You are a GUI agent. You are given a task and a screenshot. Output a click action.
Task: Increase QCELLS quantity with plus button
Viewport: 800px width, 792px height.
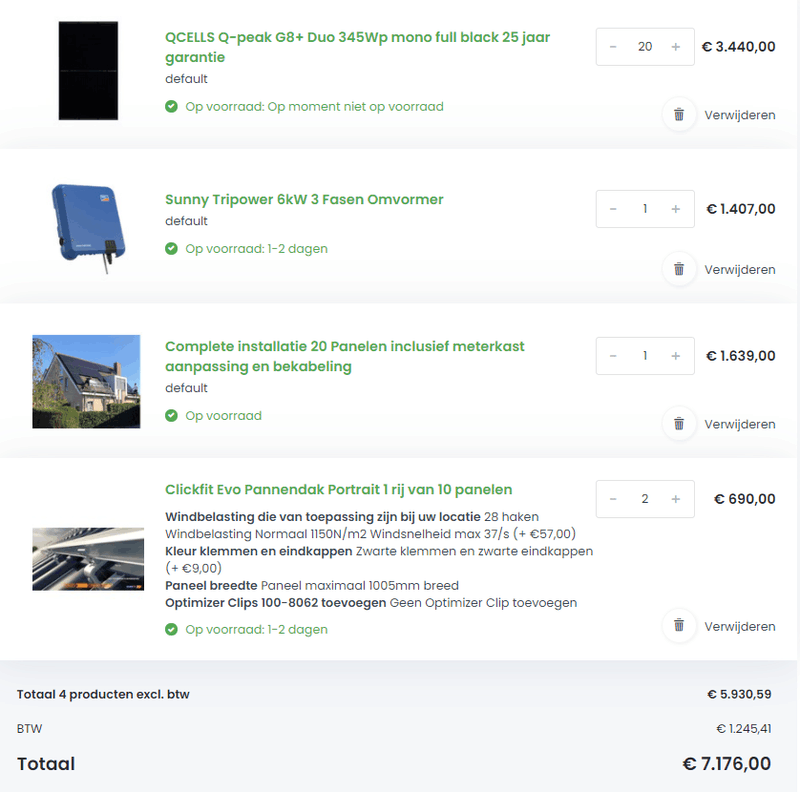point(676,46)
